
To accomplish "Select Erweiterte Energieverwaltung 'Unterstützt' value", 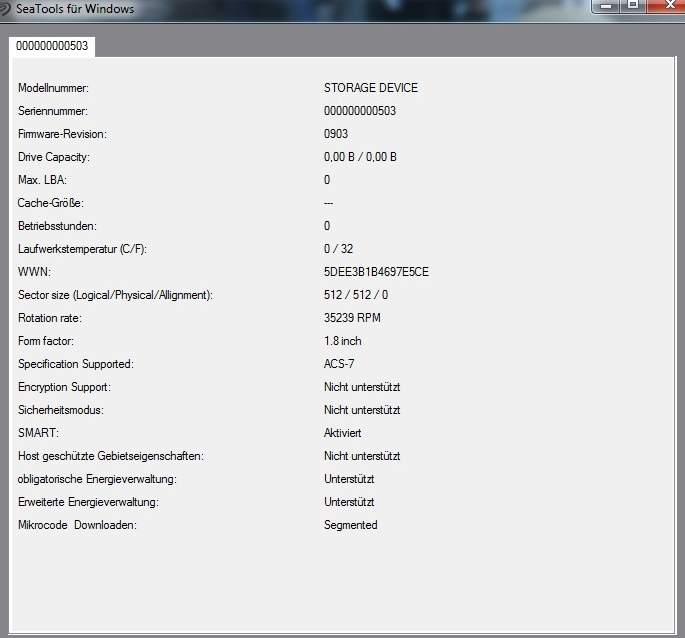I will [x=349, y=502].
